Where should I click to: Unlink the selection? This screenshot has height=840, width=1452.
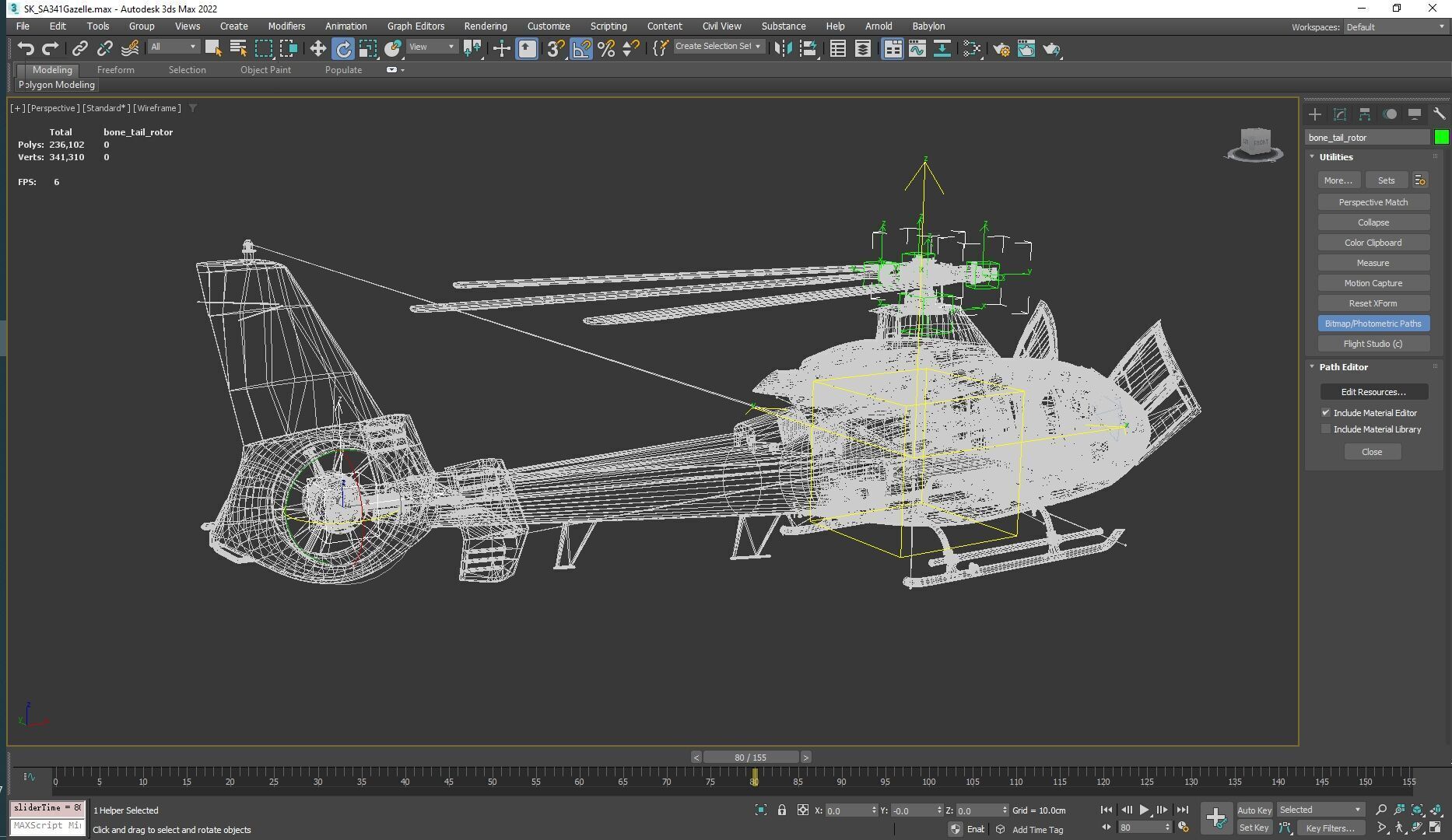coord(104,48)
